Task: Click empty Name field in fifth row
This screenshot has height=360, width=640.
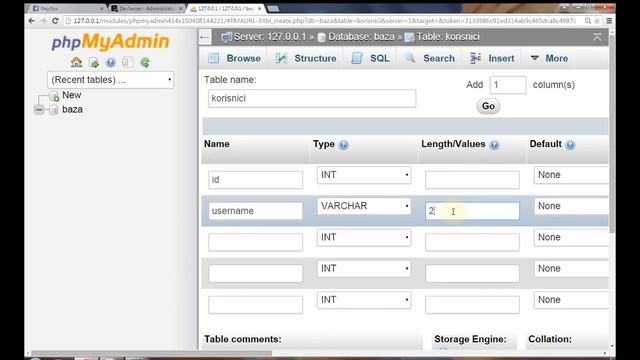Action: (x=256, y=304)
